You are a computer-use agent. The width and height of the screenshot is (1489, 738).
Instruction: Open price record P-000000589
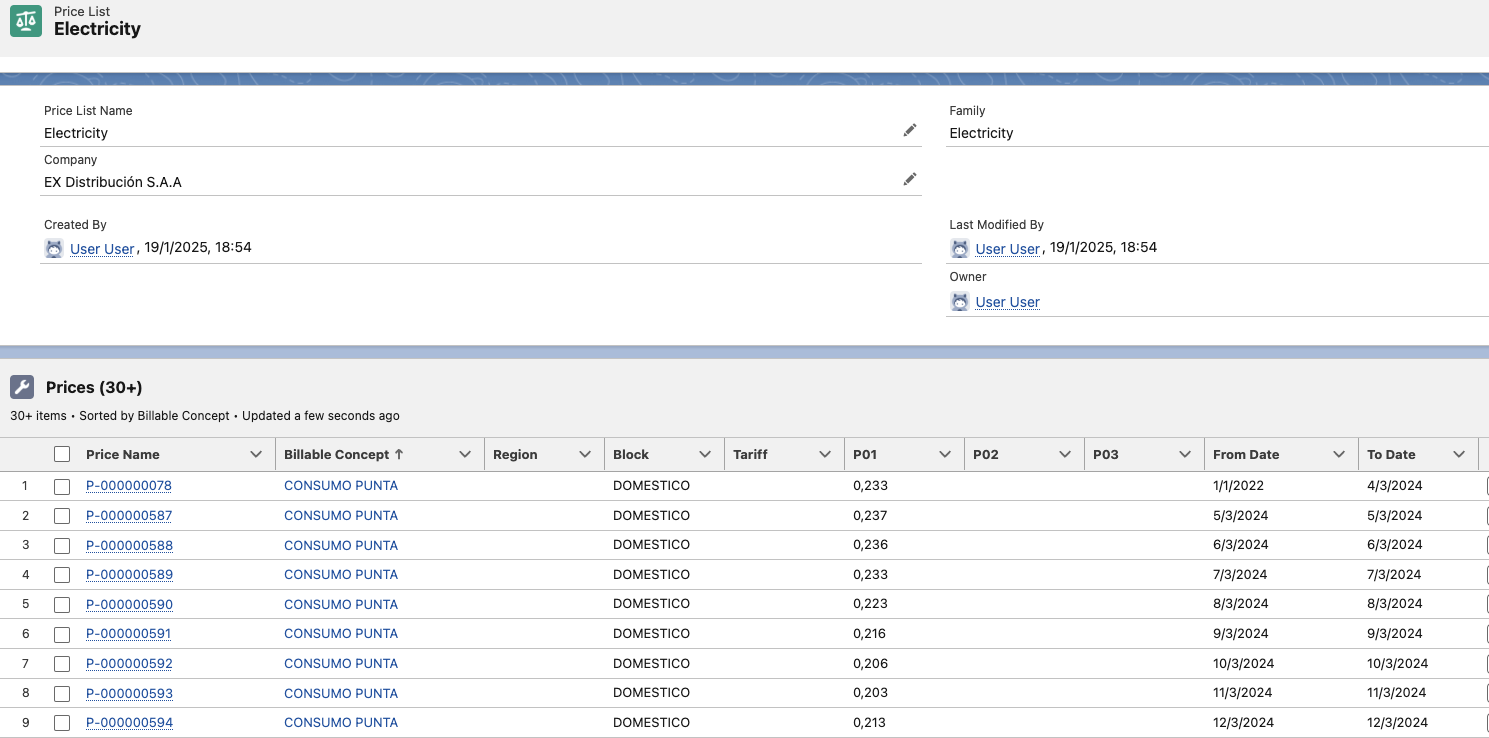[x=129, y=575]
